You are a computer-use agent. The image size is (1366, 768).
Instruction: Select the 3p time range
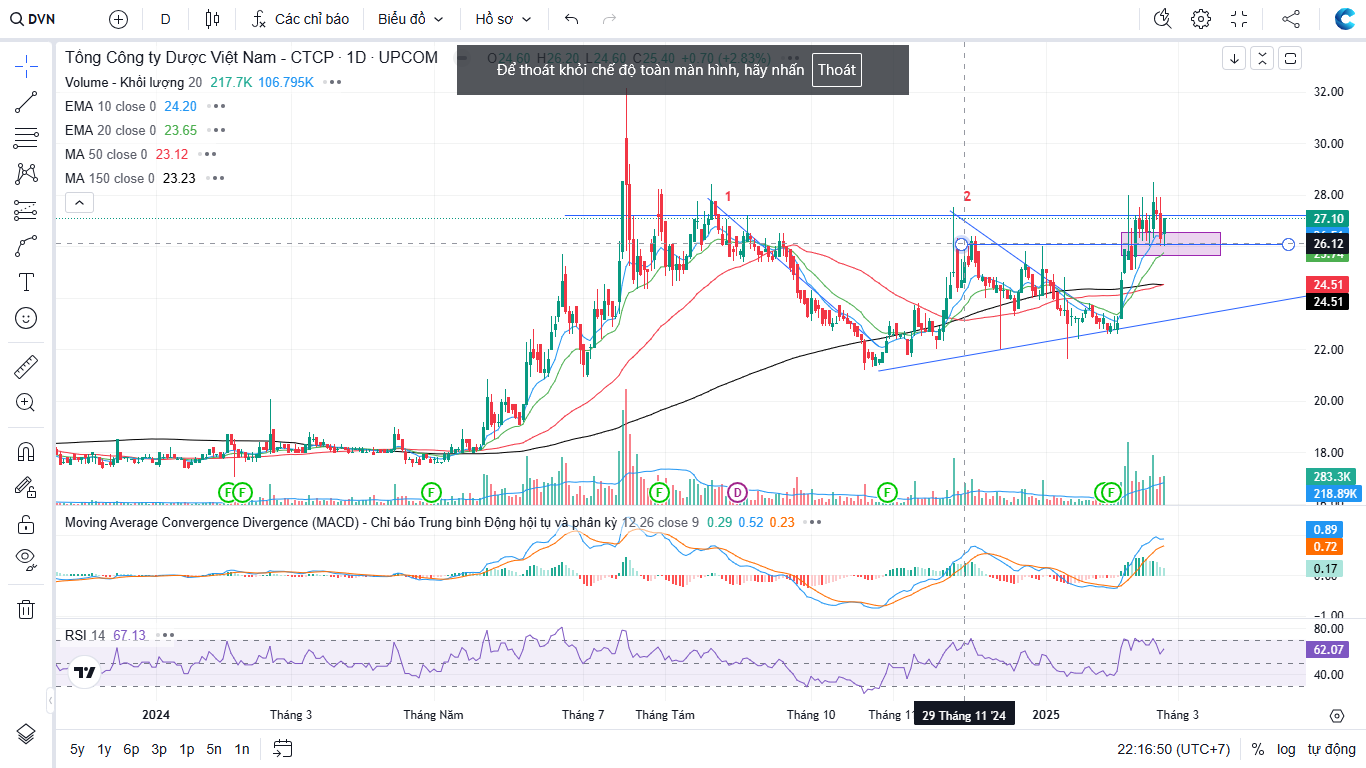[x=159, y=749]
